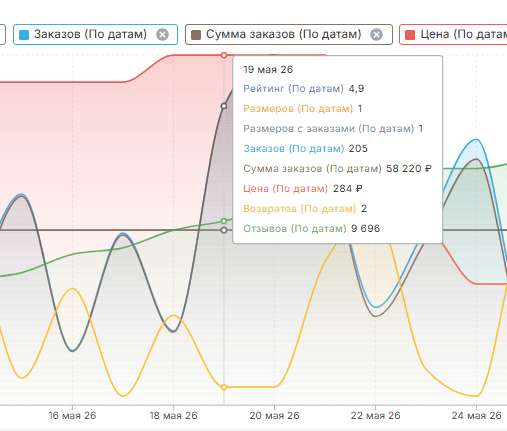
Task: Click the 16 мая 26 axis label
Action: [x=72, y=416]
